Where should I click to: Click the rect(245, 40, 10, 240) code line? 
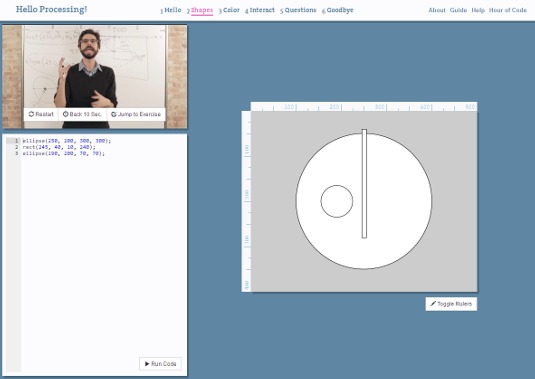(59, 147)
